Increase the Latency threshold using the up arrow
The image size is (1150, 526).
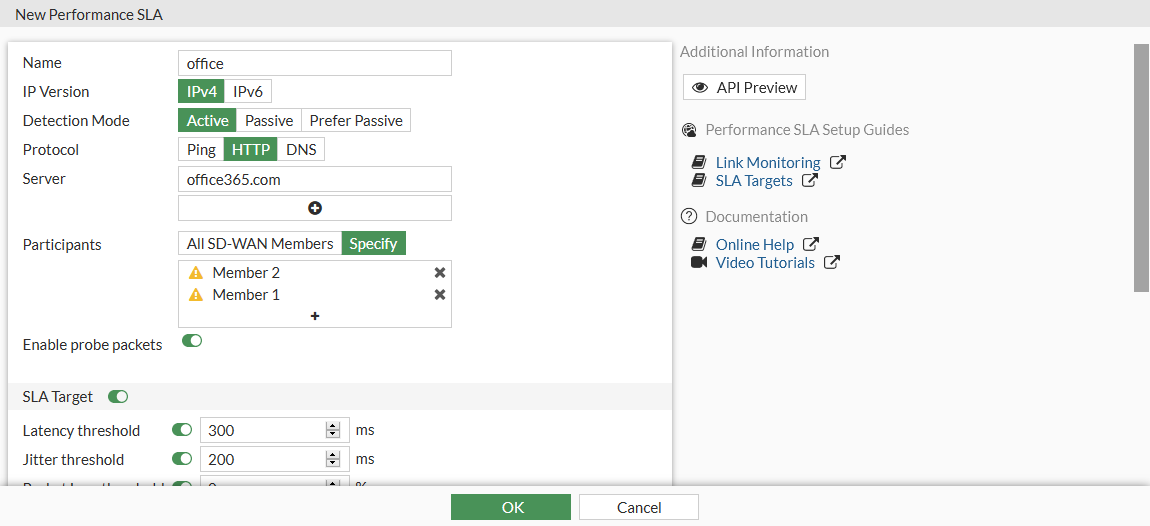coord(333,426)
